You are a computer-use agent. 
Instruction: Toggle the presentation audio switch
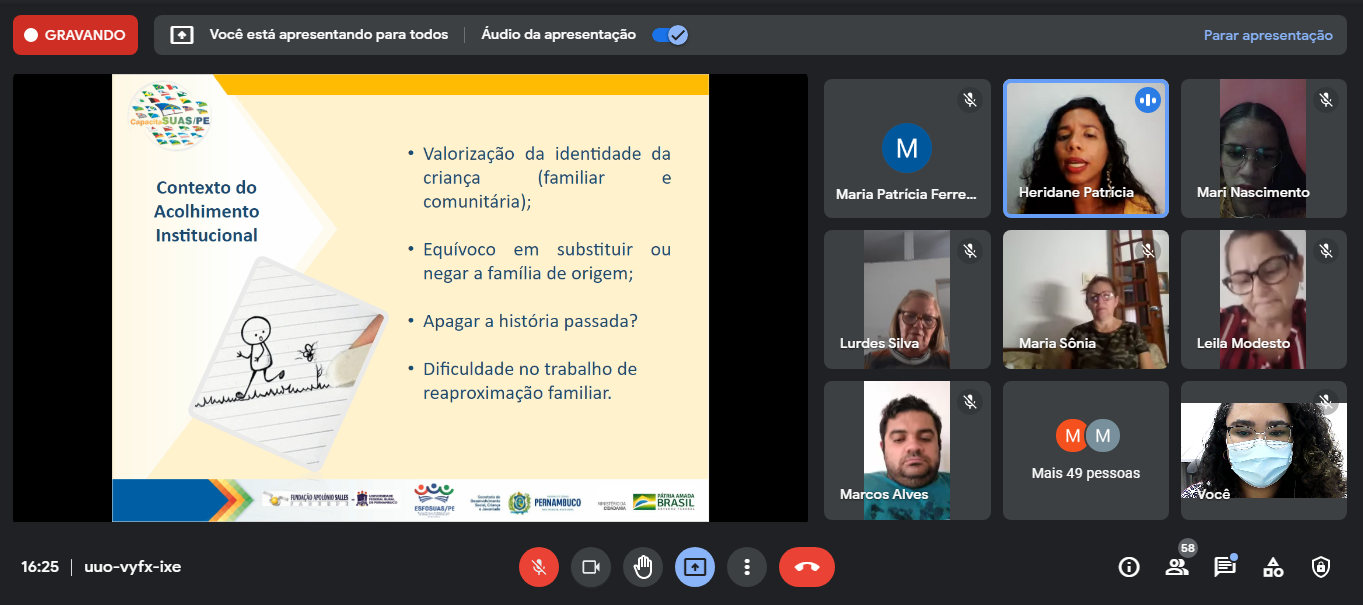coord(669,35)
